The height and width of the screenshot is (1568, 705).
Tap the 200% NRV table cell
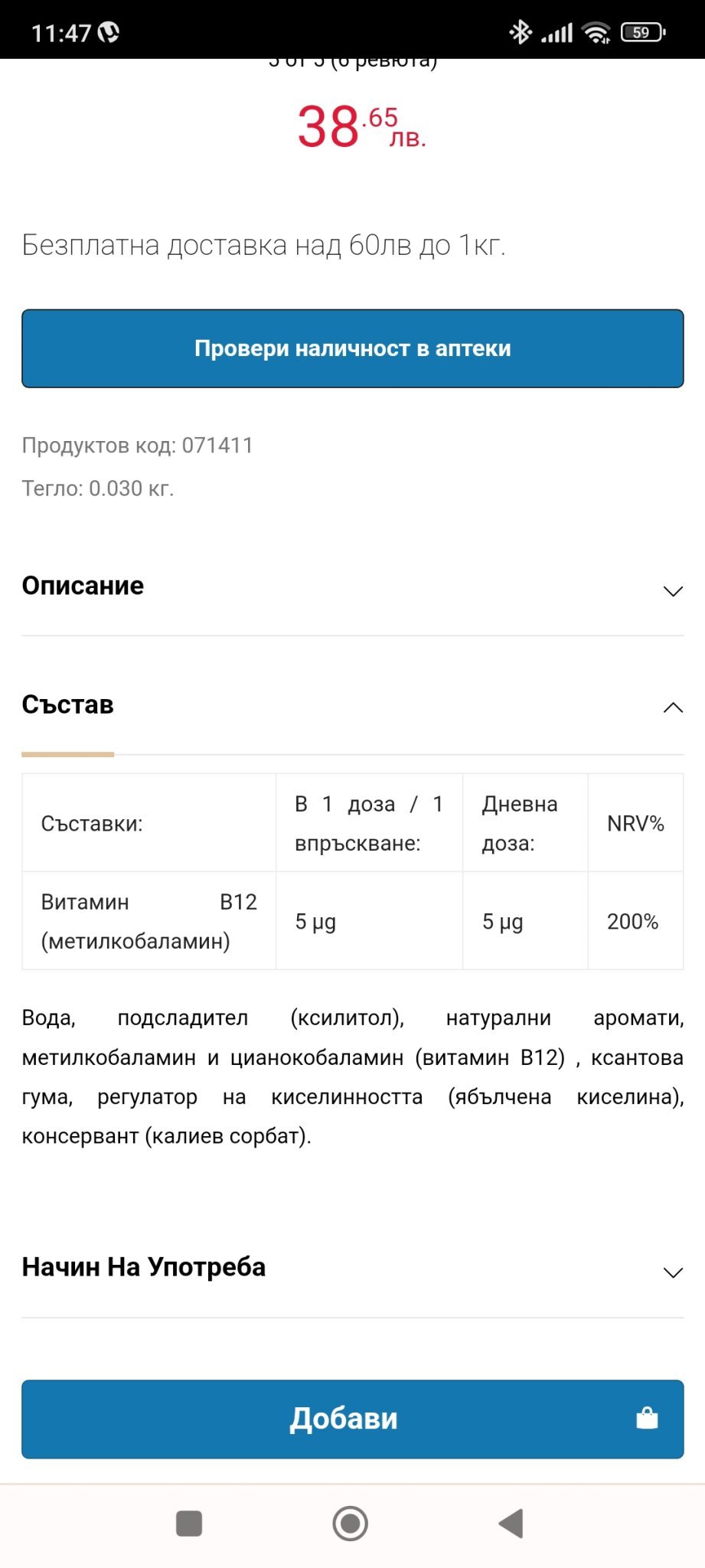click(633, 921)
